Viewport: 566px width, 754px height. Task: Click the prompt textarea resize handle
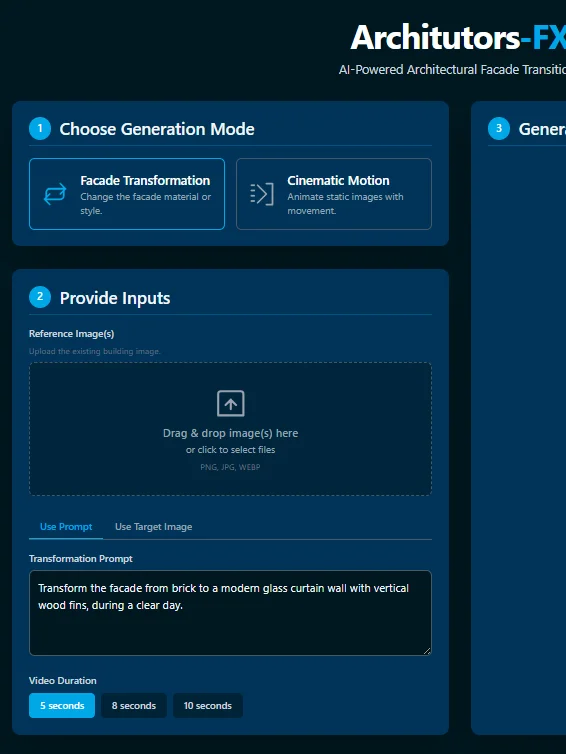coord(427,651)
